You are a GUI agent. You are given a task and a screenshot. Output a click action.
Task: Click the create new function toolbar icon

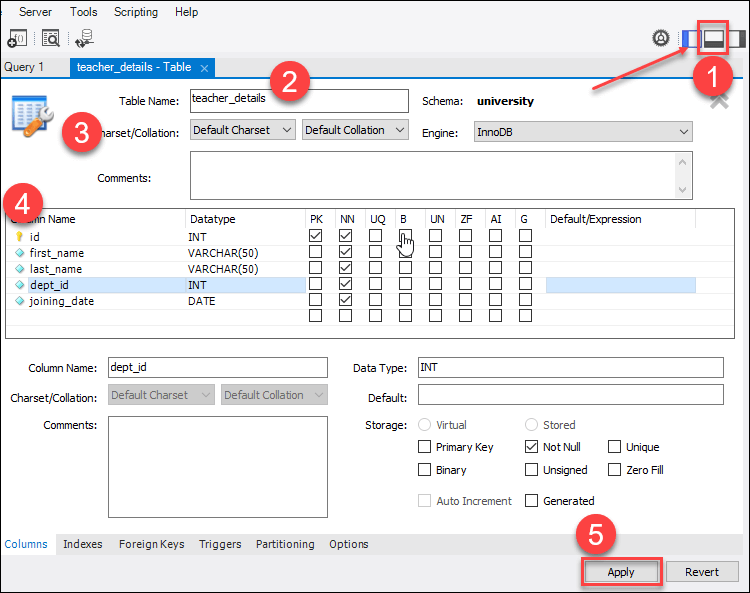coord(17,39)
